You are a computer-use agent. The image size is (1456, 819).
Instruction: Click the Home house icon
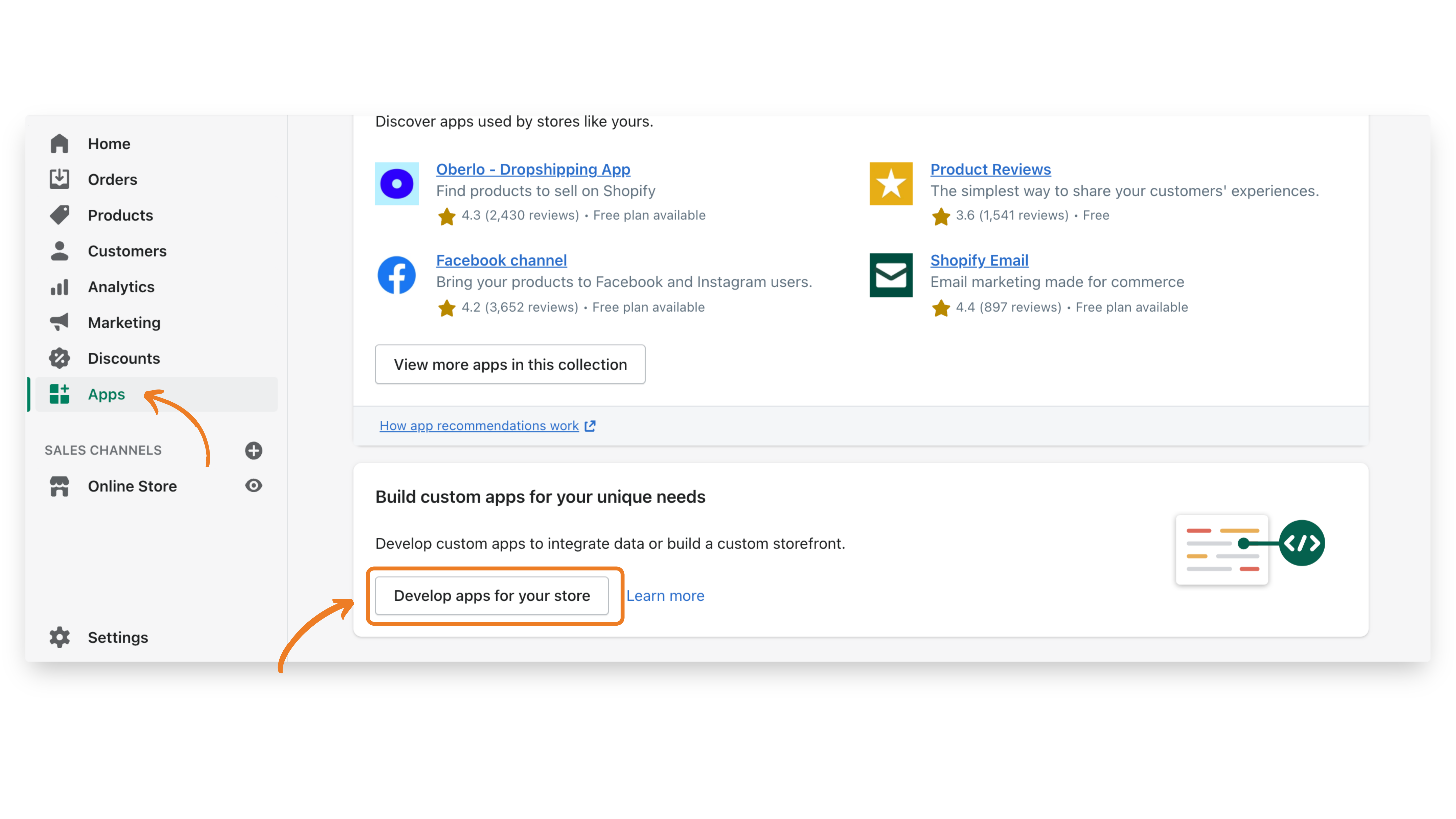click(x=59, y=144)
